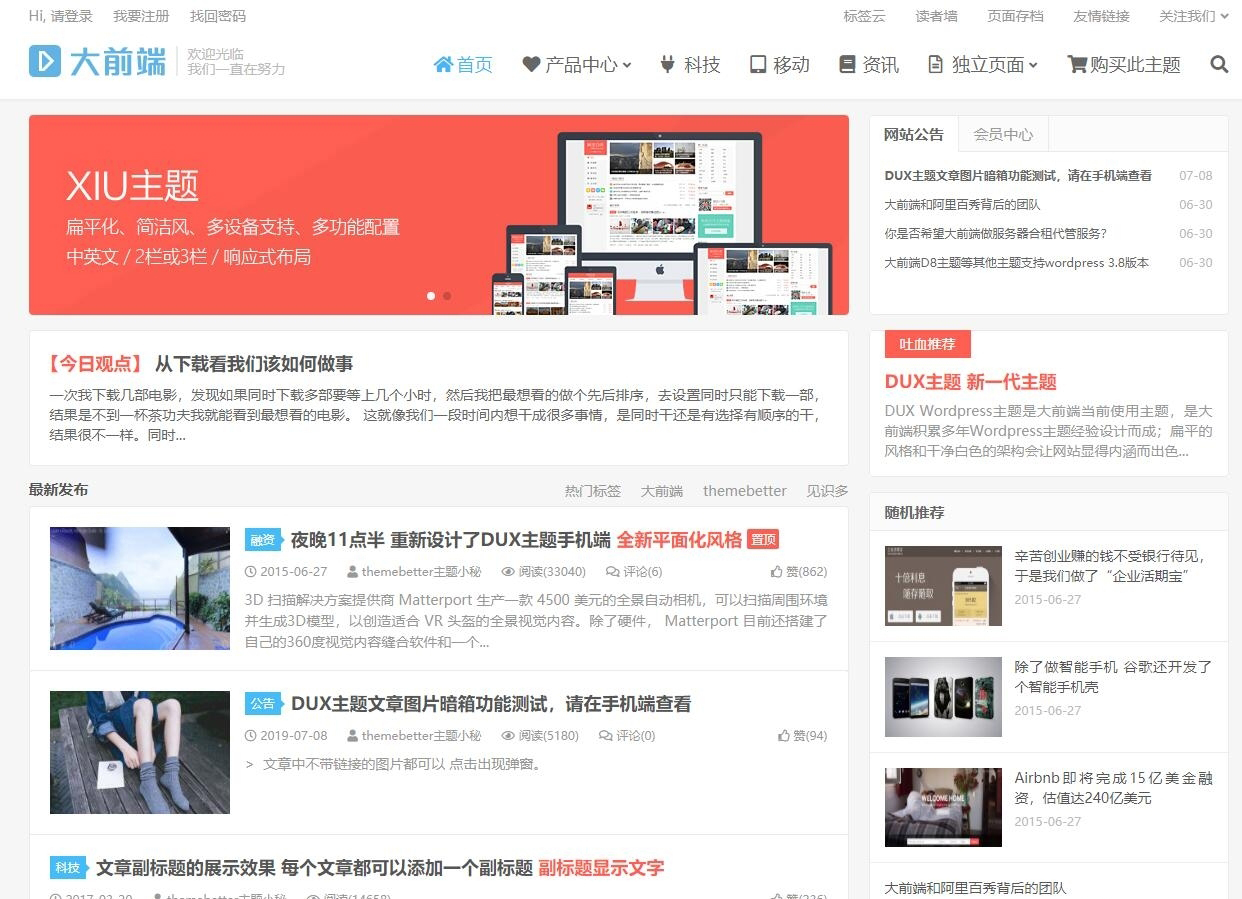This screenshot has height=899, width=1242.
Task: Switch to second carousel slide dot
Action: pyautogui.click(x=447, y=296)
